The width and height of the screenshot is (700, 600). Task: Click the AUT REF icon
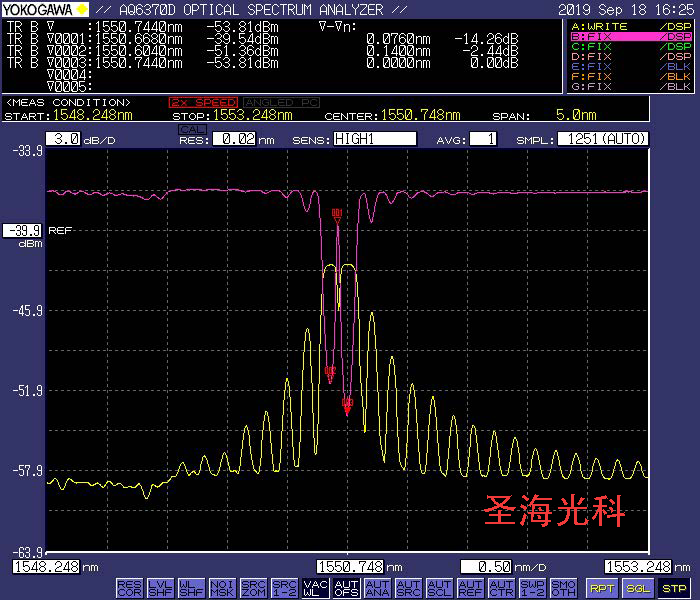pyautogui.click(x=470, y=588)
